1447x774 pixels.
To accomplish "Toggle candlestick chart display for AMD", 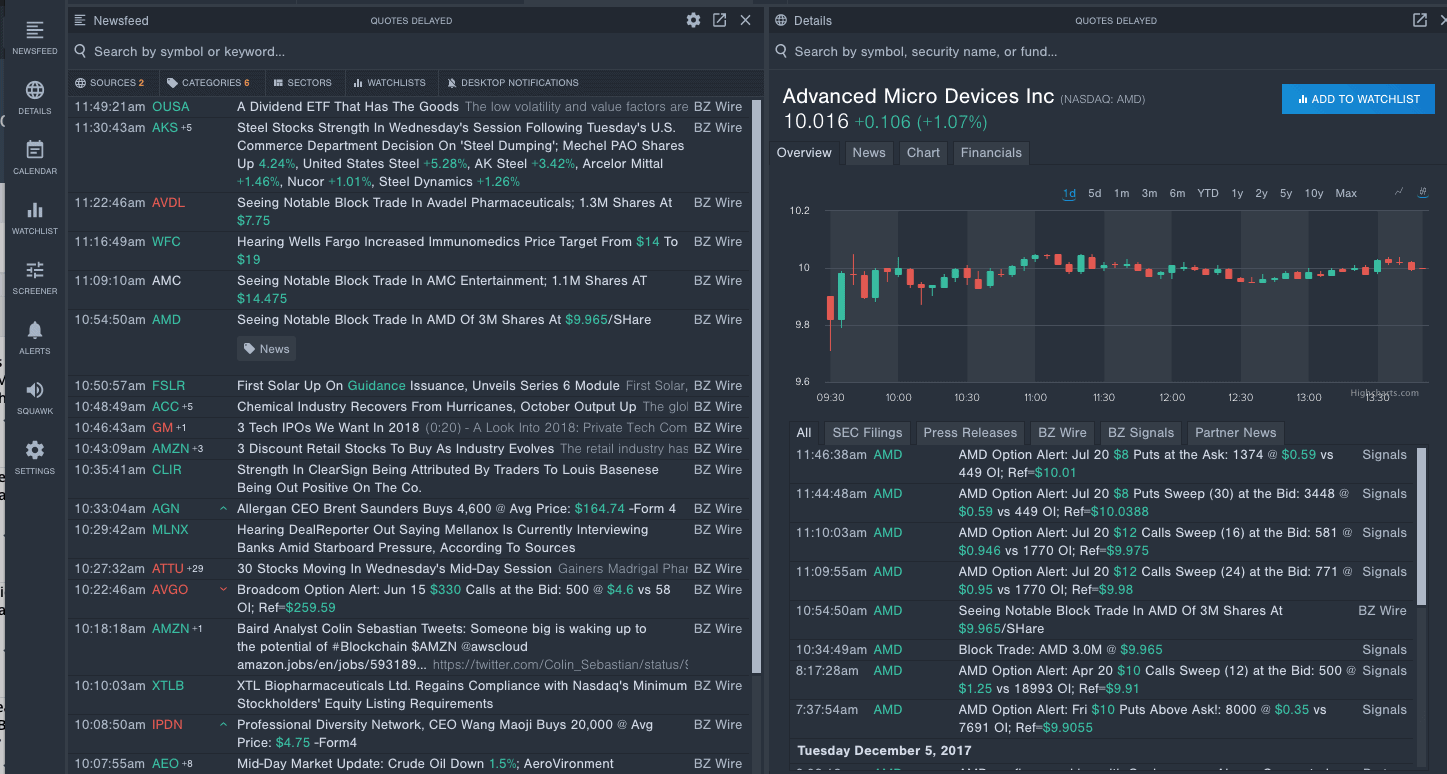I will click(x=1422, y=191).
